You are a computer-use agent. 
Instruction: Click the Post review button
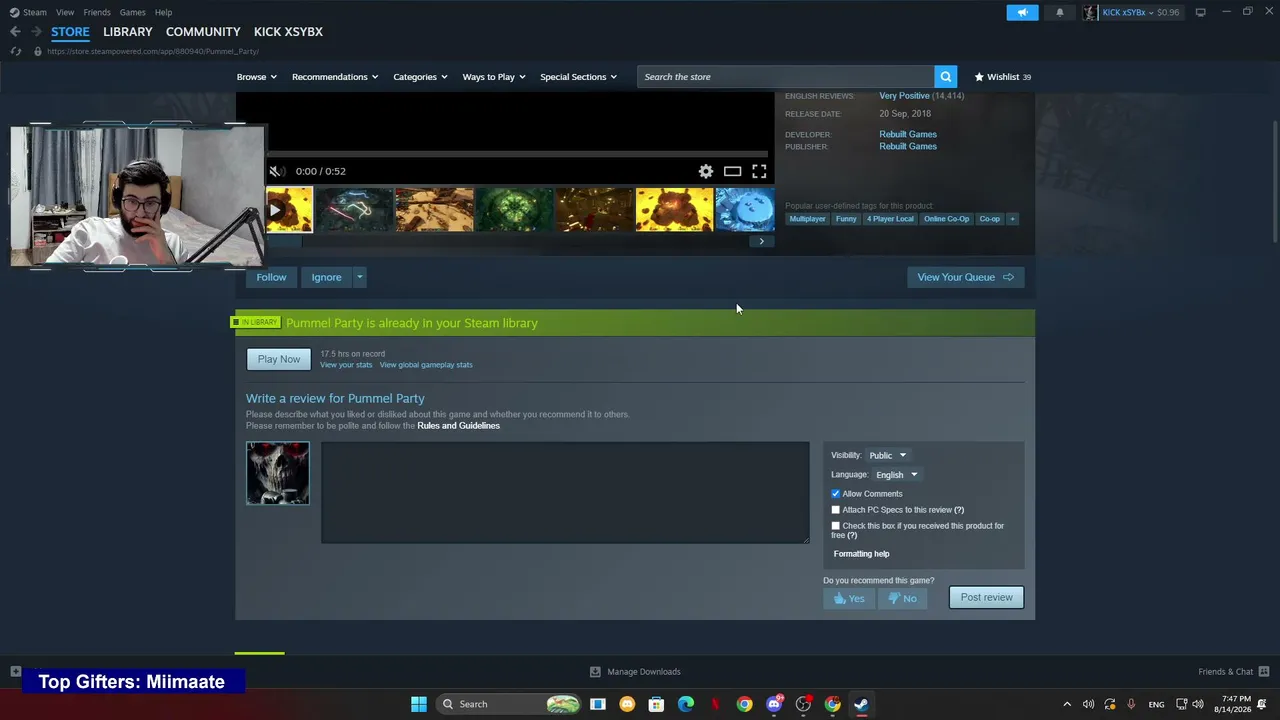click(986, 598)
